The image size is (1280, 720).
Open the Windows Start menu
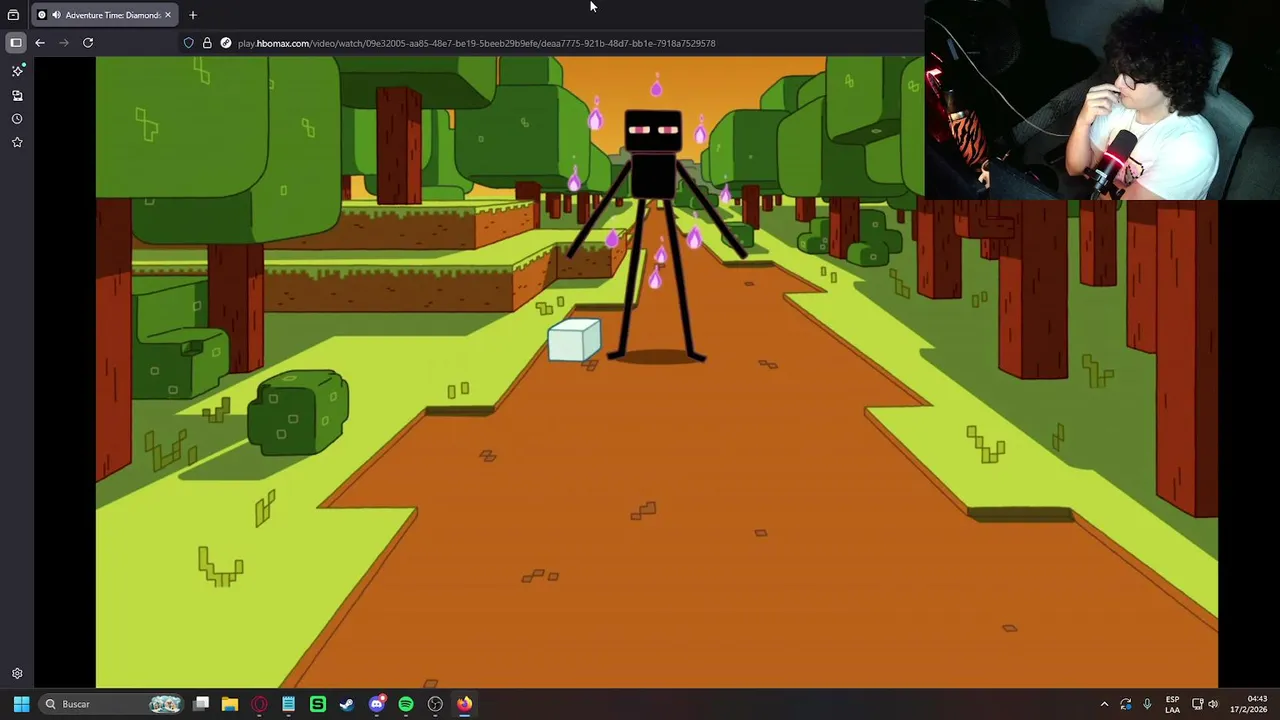pos(21,704)
